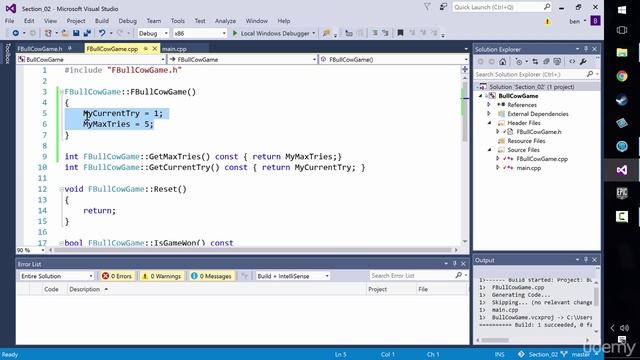Toggle the 0 Errors filter
The image size is (640, 360).
(117, 276)
